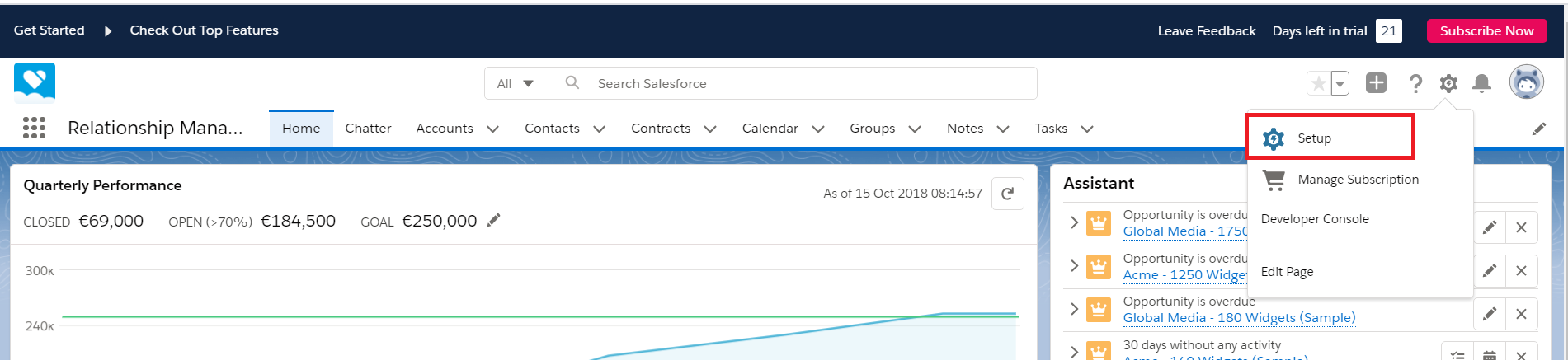Switch to the Chatter tab
The height and width of the screenshot is (360, 1568).
(x=368, y=129)
